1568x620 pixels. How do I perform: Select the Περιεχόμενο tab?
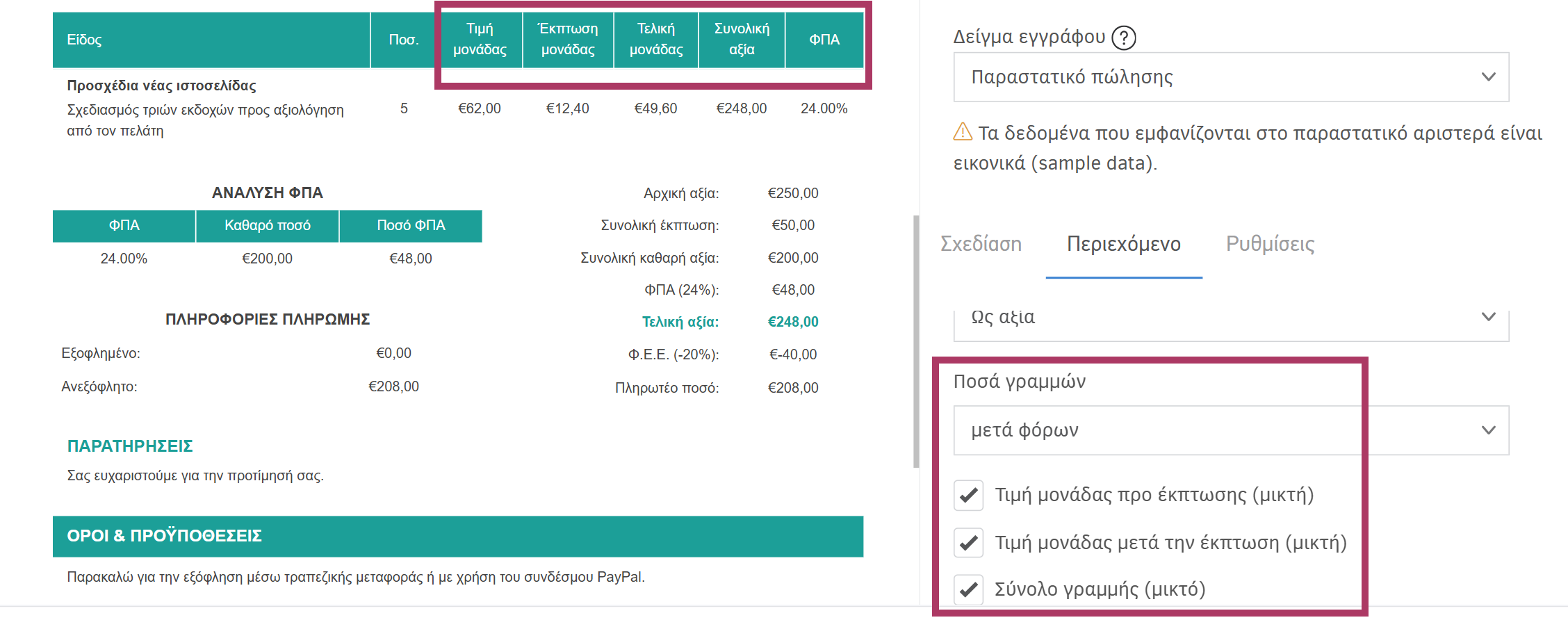point(1123,244)
